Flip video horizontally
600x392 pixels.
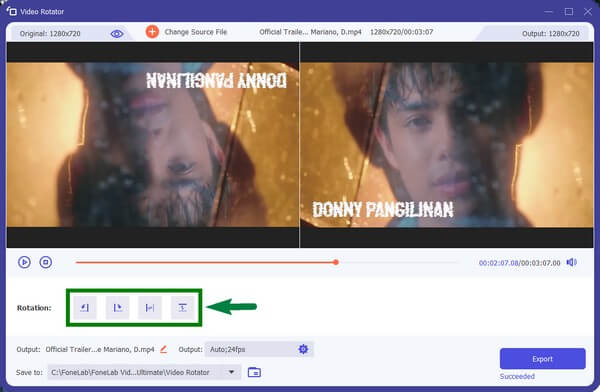coord(150,307)
